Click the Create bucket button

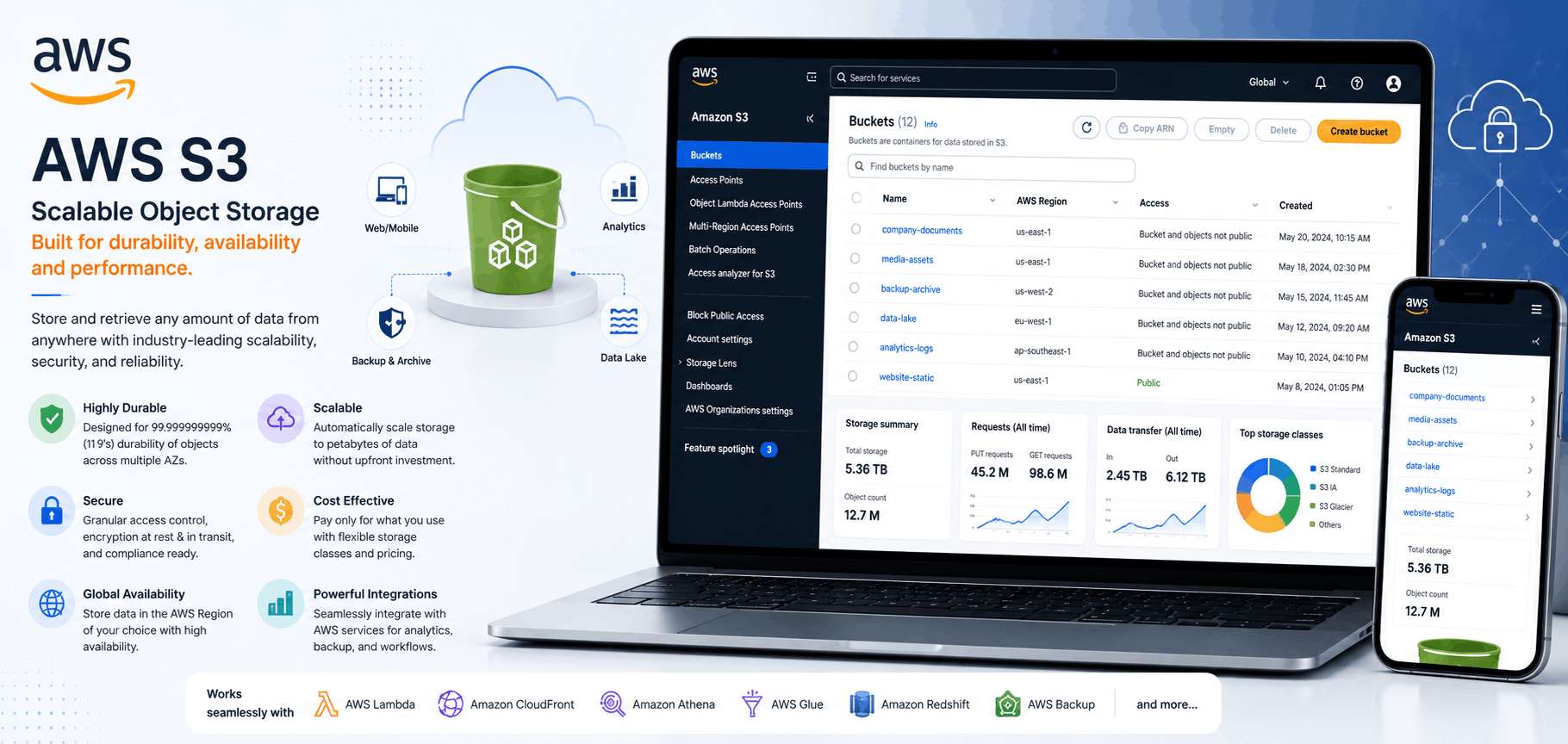[1359, 132]
